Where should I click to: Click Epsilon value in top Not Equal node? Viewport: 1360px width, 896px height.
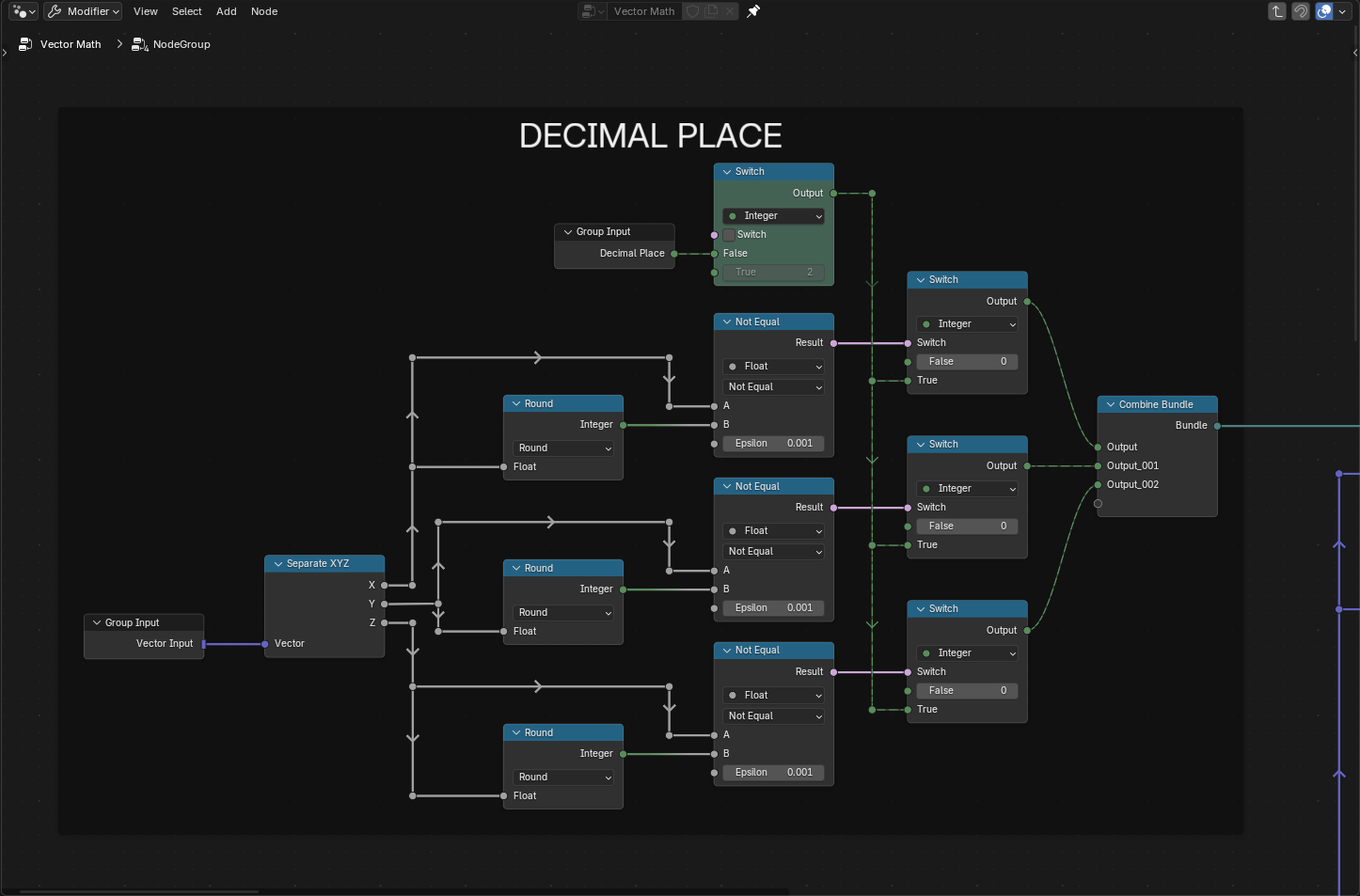coord(774,444)
